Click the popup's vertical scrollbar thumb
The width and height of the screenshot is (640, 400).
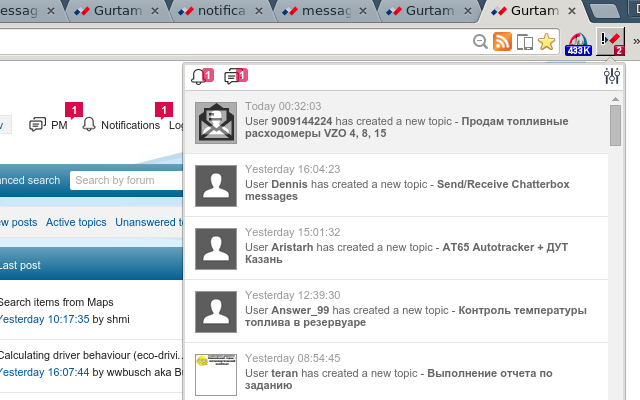pyautogui.click(x=615, y=120)
